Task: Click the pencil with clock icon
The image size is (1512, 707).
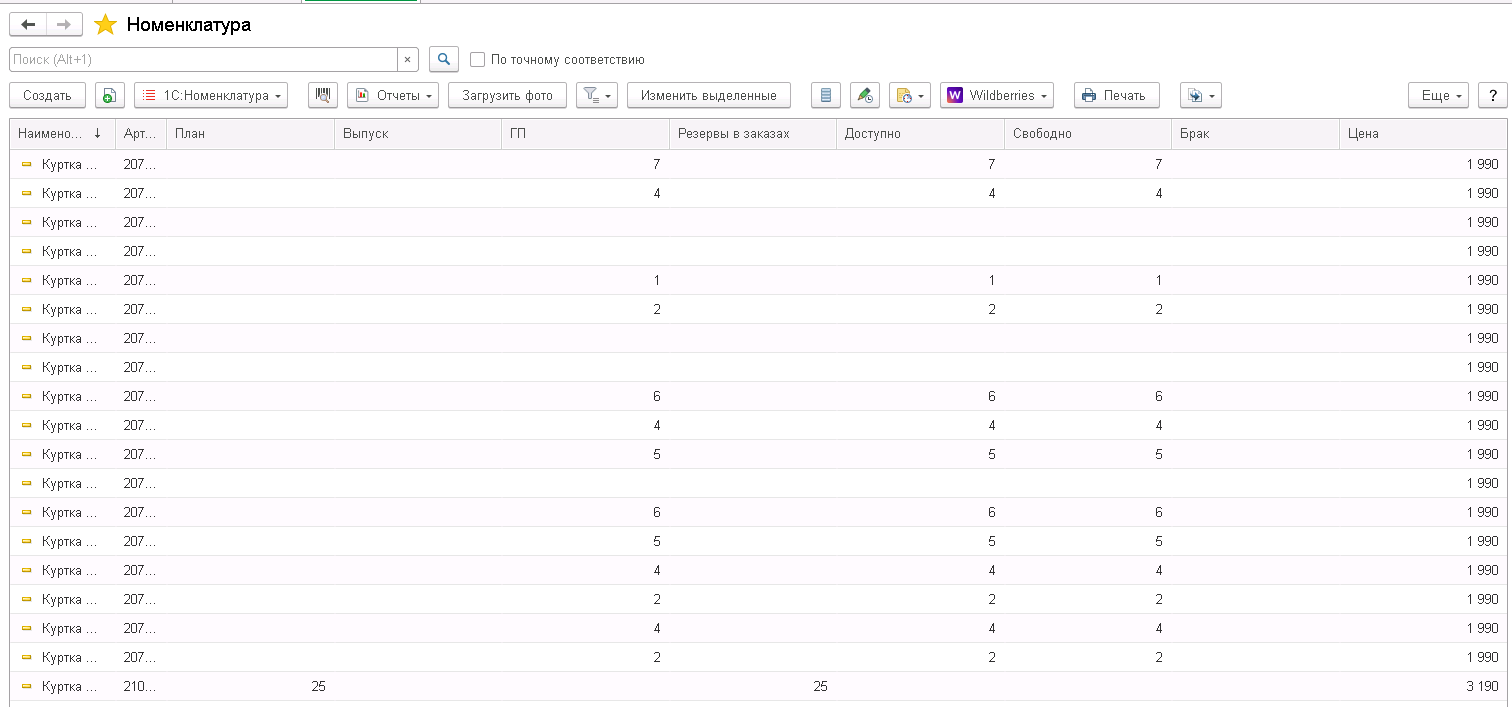Action: (x=864, y=95)
